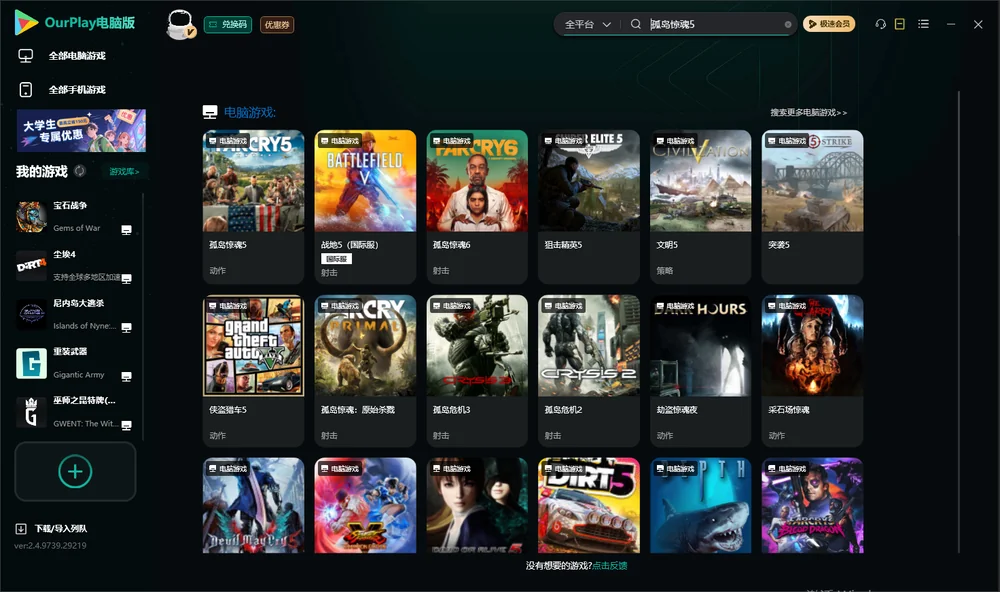This screenshot has width=1000, height=592.
Task: Click the 优惠券 coupon button
Action: (x=277, y=24)
